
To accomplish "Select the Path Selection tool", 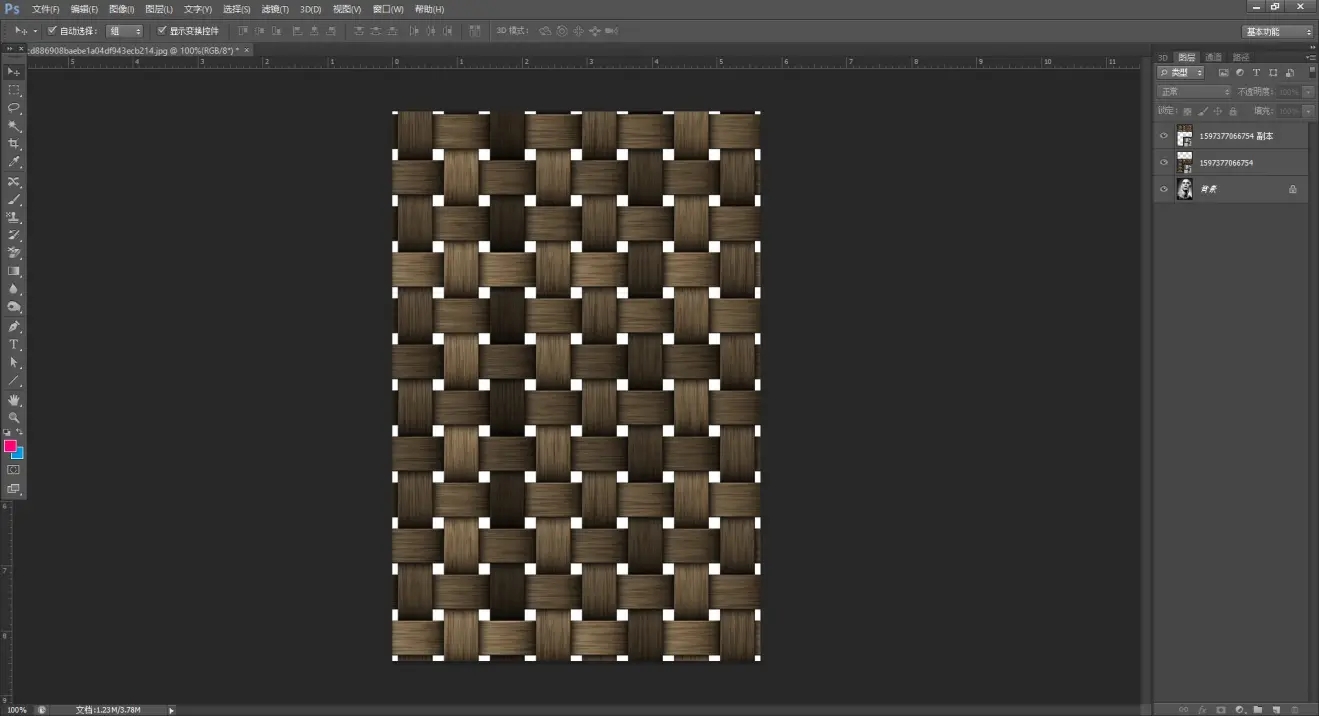I will pos(14,363).
